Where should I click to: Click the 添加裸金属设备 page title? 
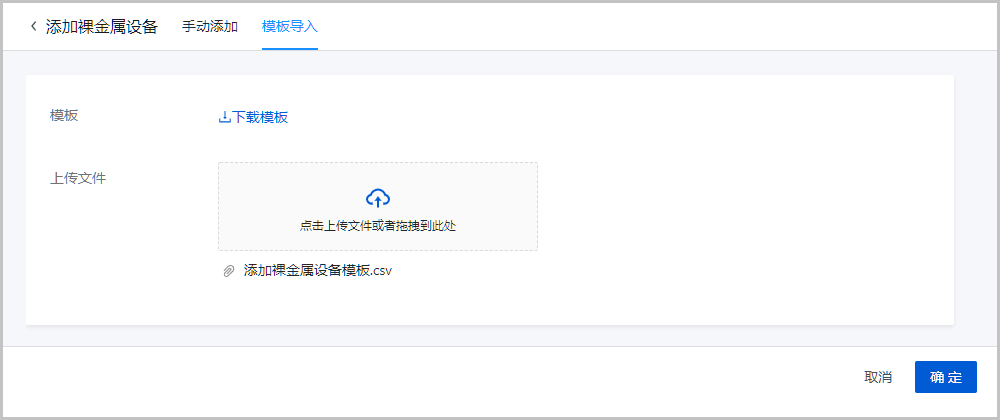[x=102, y=27]
